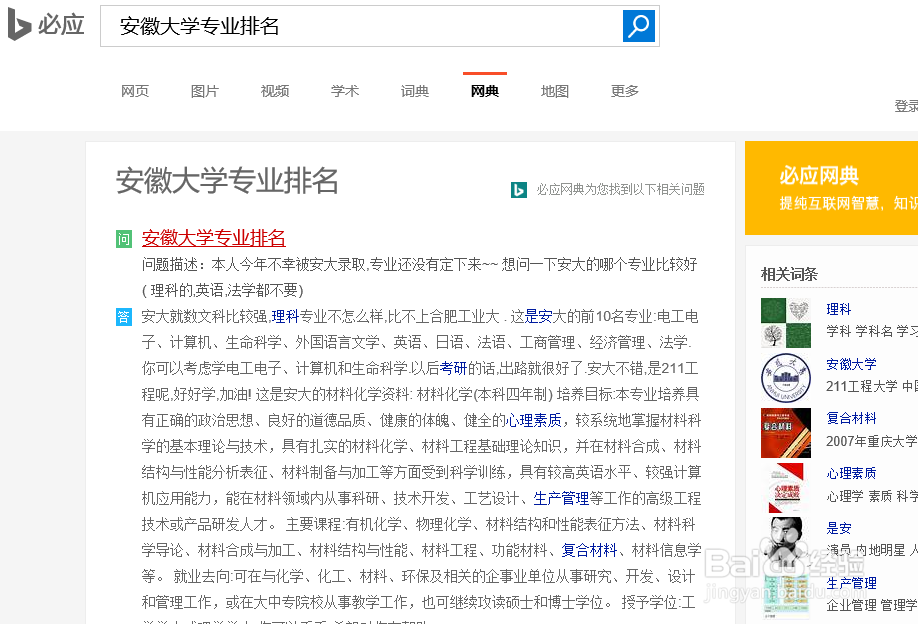Switch to the 网页 tab
The image size is (918, 624).
[135, 91]
